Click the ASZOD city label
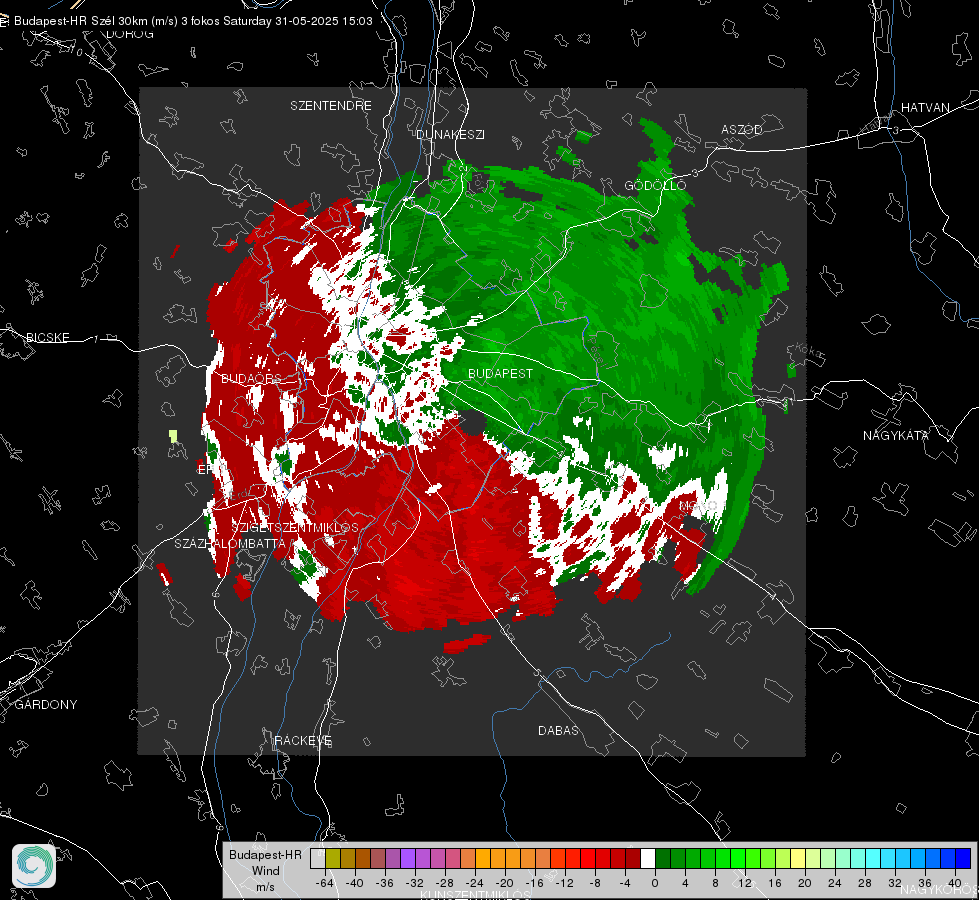 point(742,129)
